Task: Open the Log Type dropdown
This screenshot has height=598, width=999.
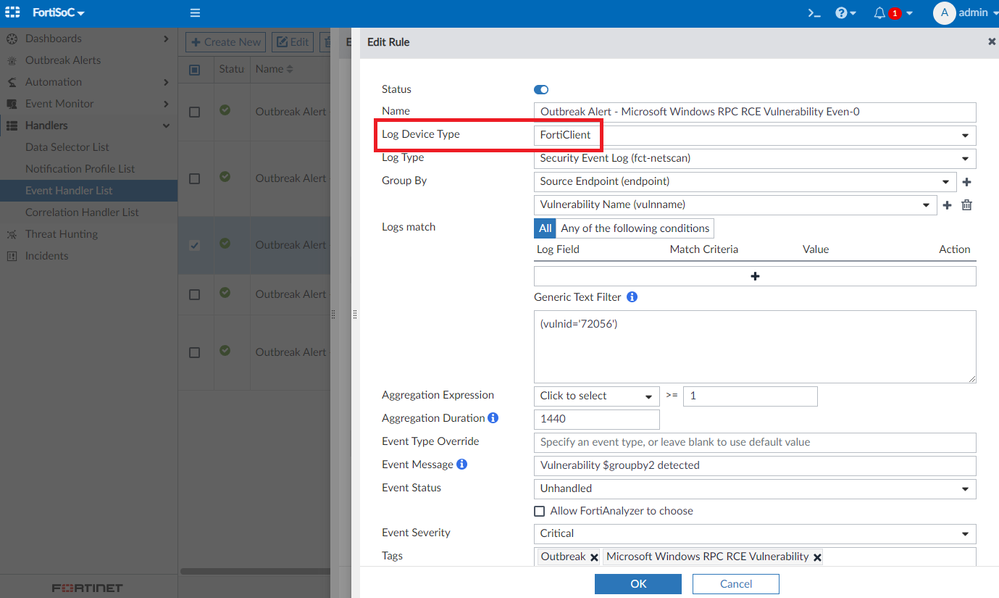Action: pyautogui.click(x=755, y=158)
